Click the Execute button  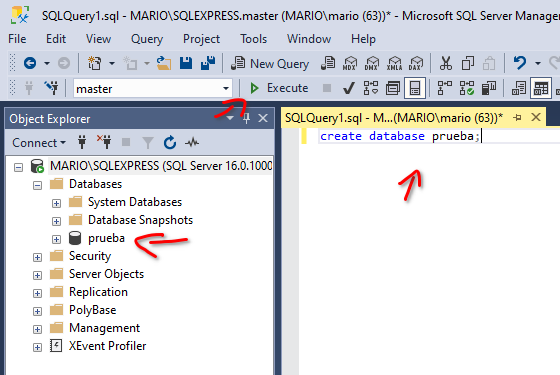point(279,88)
